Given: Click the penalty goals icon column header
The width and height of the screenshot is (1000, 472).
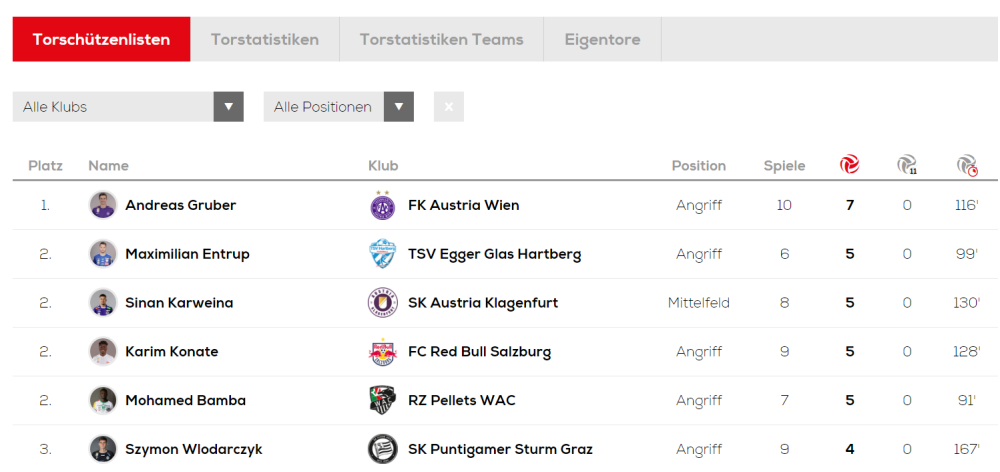Looking at the screenshot, I should (906, 165).
